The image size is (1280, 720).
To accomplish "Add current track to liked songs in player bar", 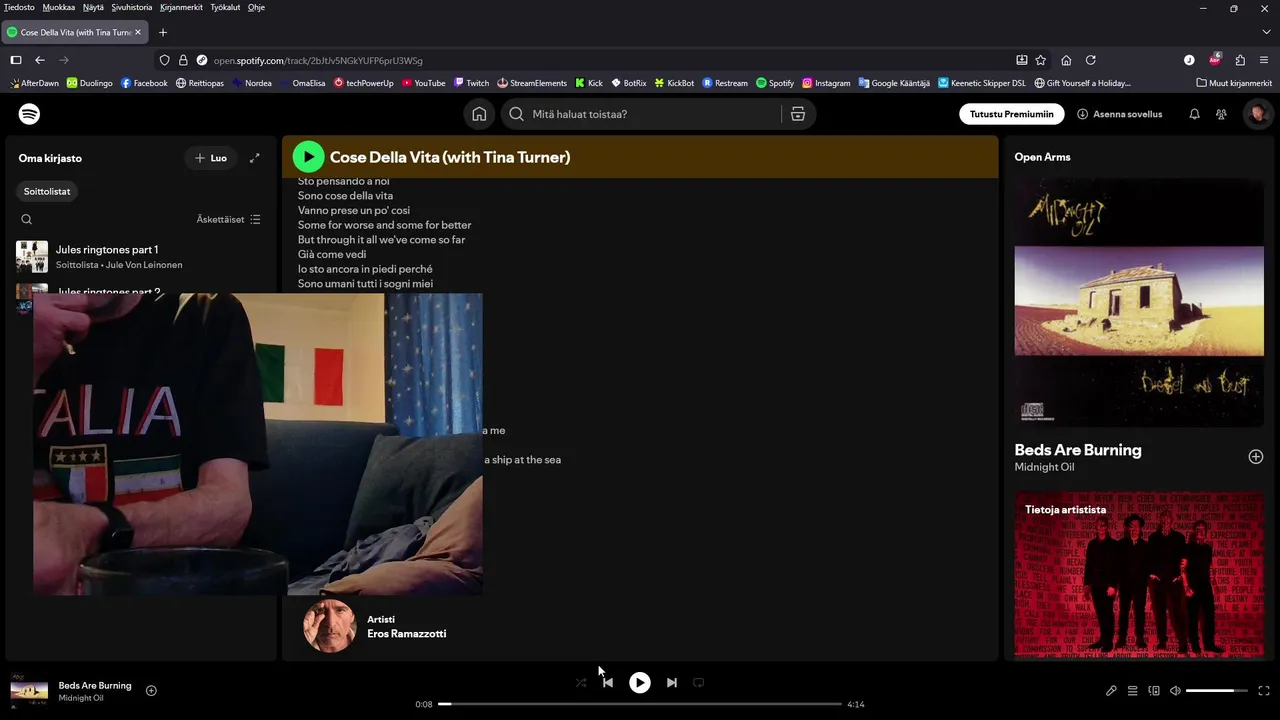I will click(x=151, y=690).
